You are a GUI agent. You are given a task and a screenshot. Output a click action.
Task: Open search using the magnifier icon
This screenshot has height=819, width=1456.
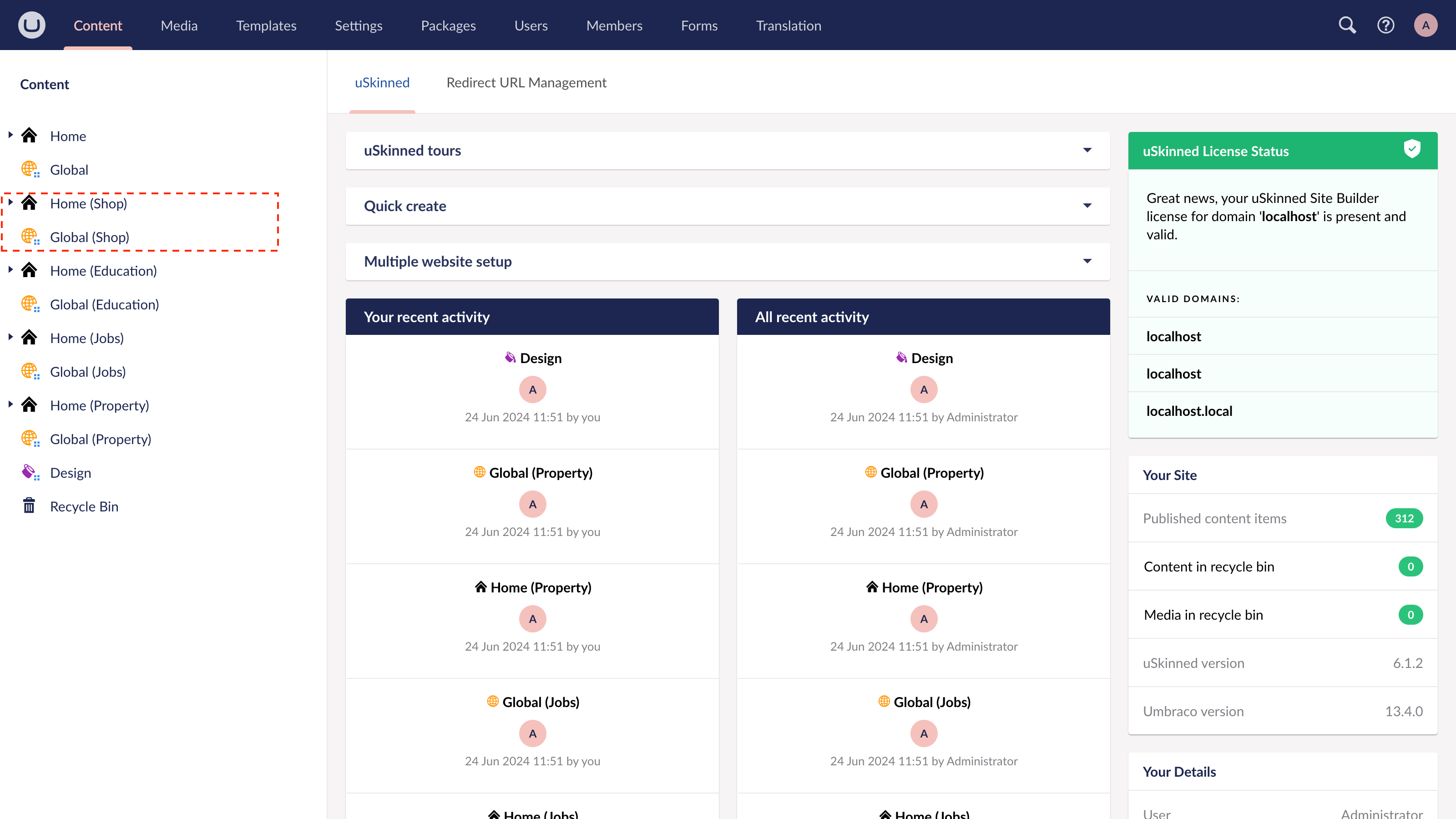pos(1347,25)
